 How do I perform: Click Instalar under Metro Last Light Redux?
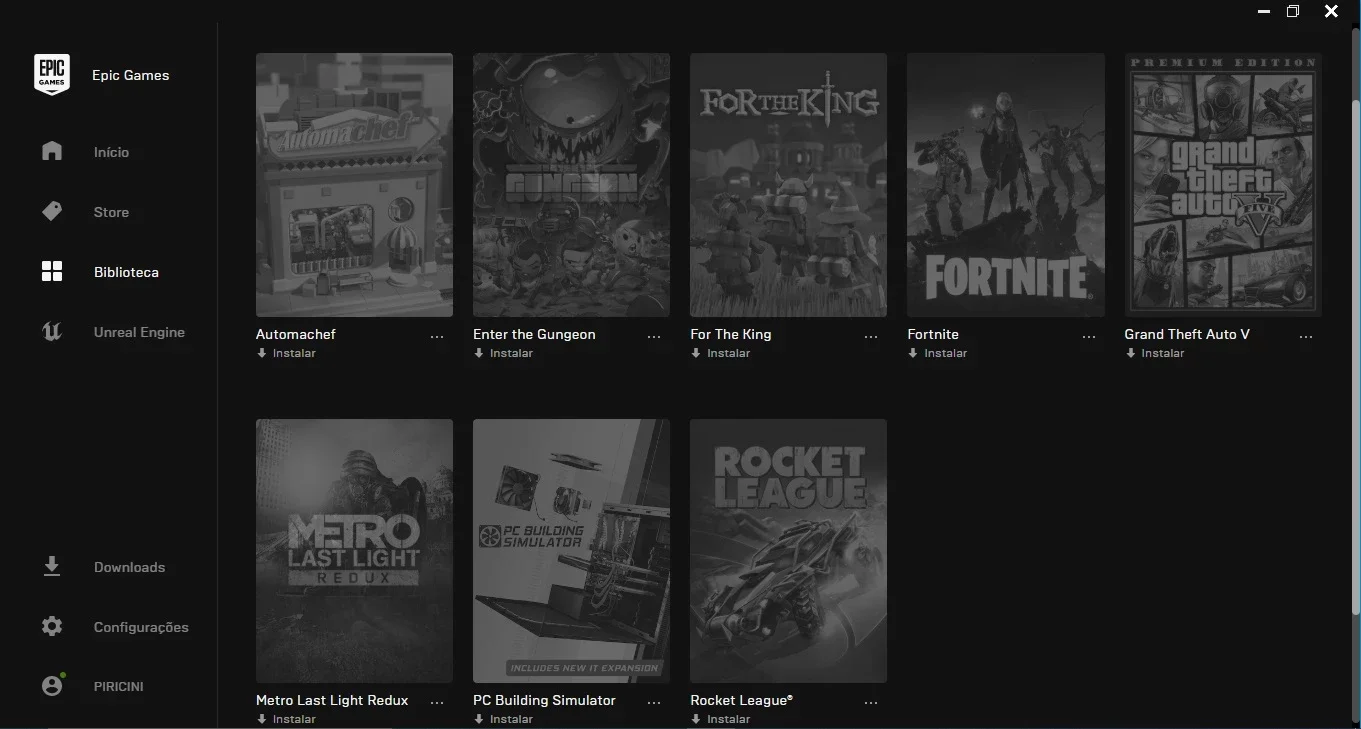(x=294, y=719)
